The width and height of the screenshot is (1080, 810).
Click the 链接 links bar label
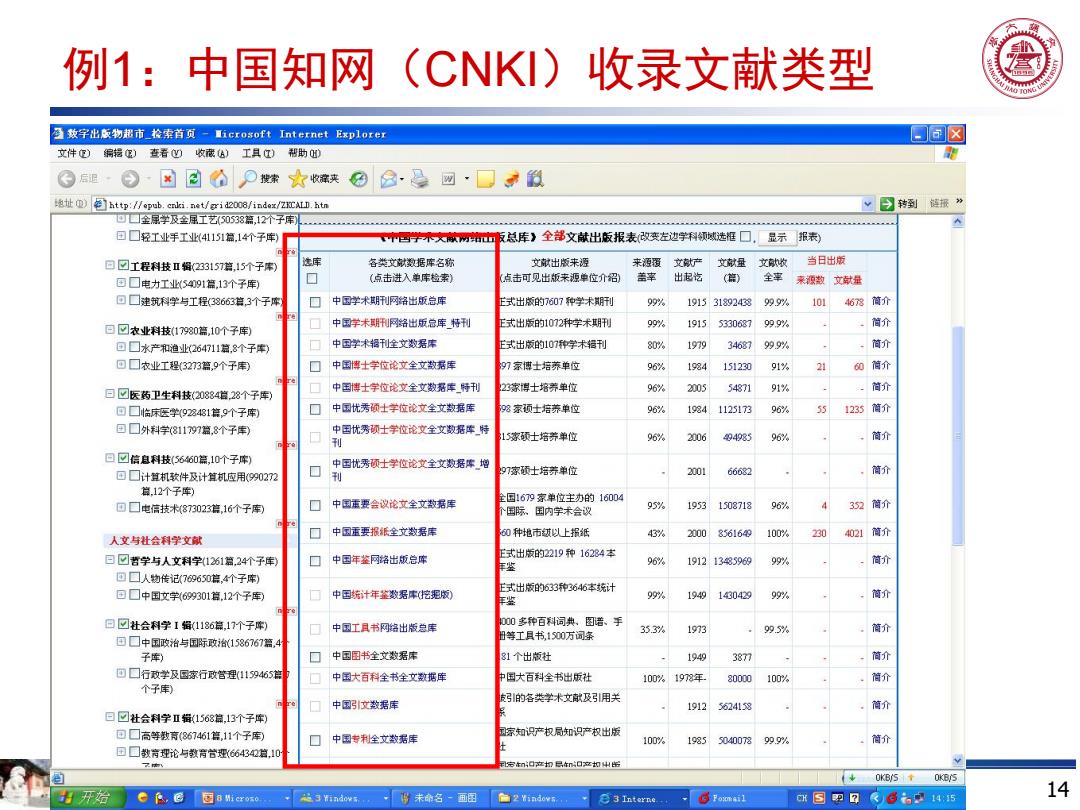coord(939,204)
